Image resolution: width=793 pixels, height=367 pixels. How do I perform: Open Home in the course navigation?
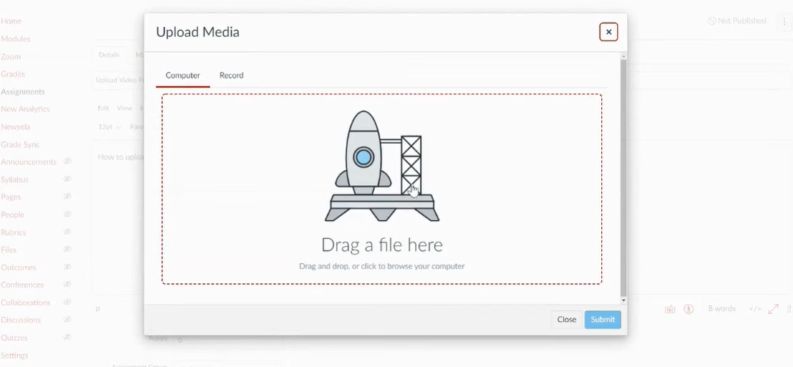coord(11,21)
